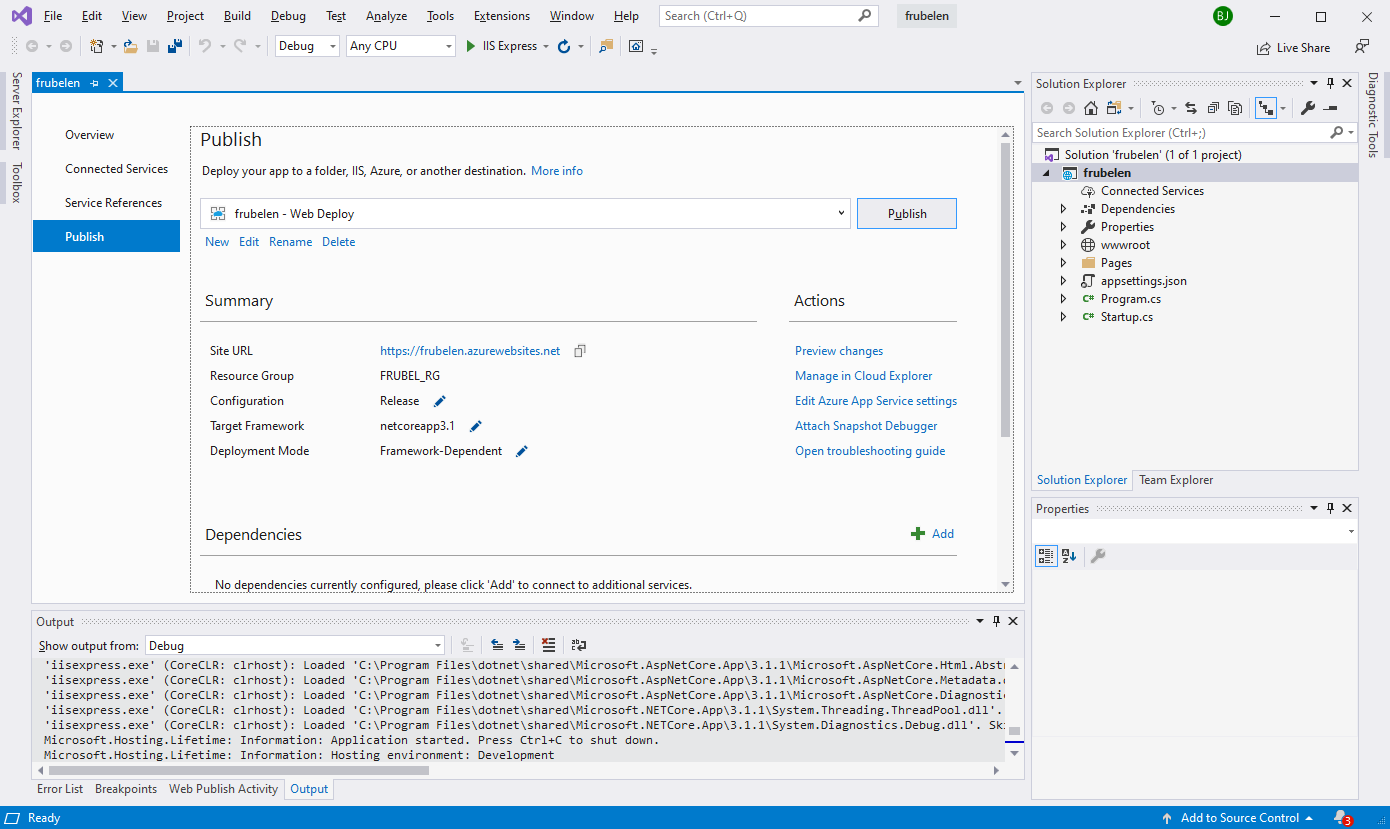Screen dimensions: 1390x829
Task: Click the Publish button
Action: pos(907,213)
